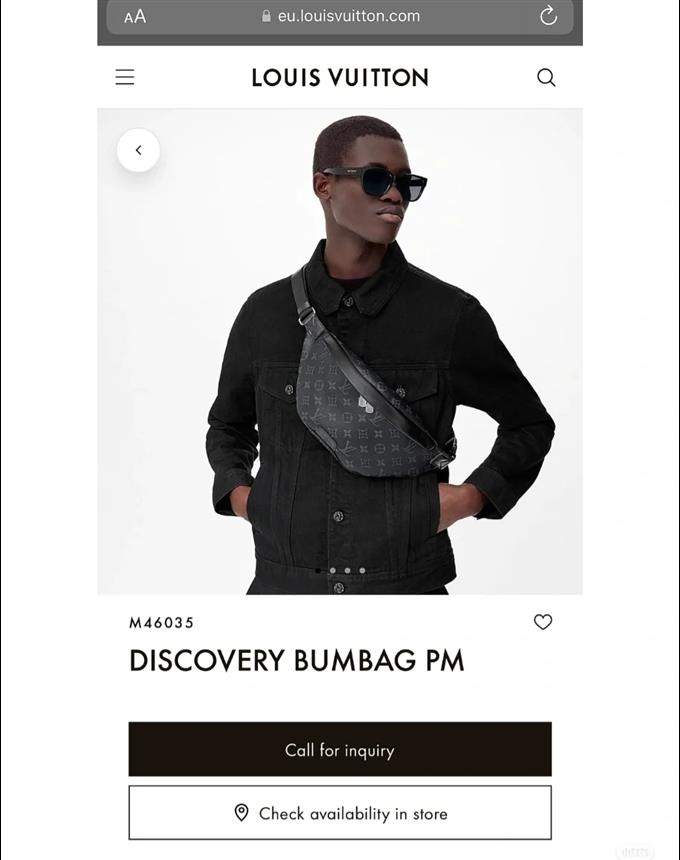Image resolution: width=680 pixels, height=860 pixels.
Task: Reload the page with the refresh icon
Action: (548, 16)
